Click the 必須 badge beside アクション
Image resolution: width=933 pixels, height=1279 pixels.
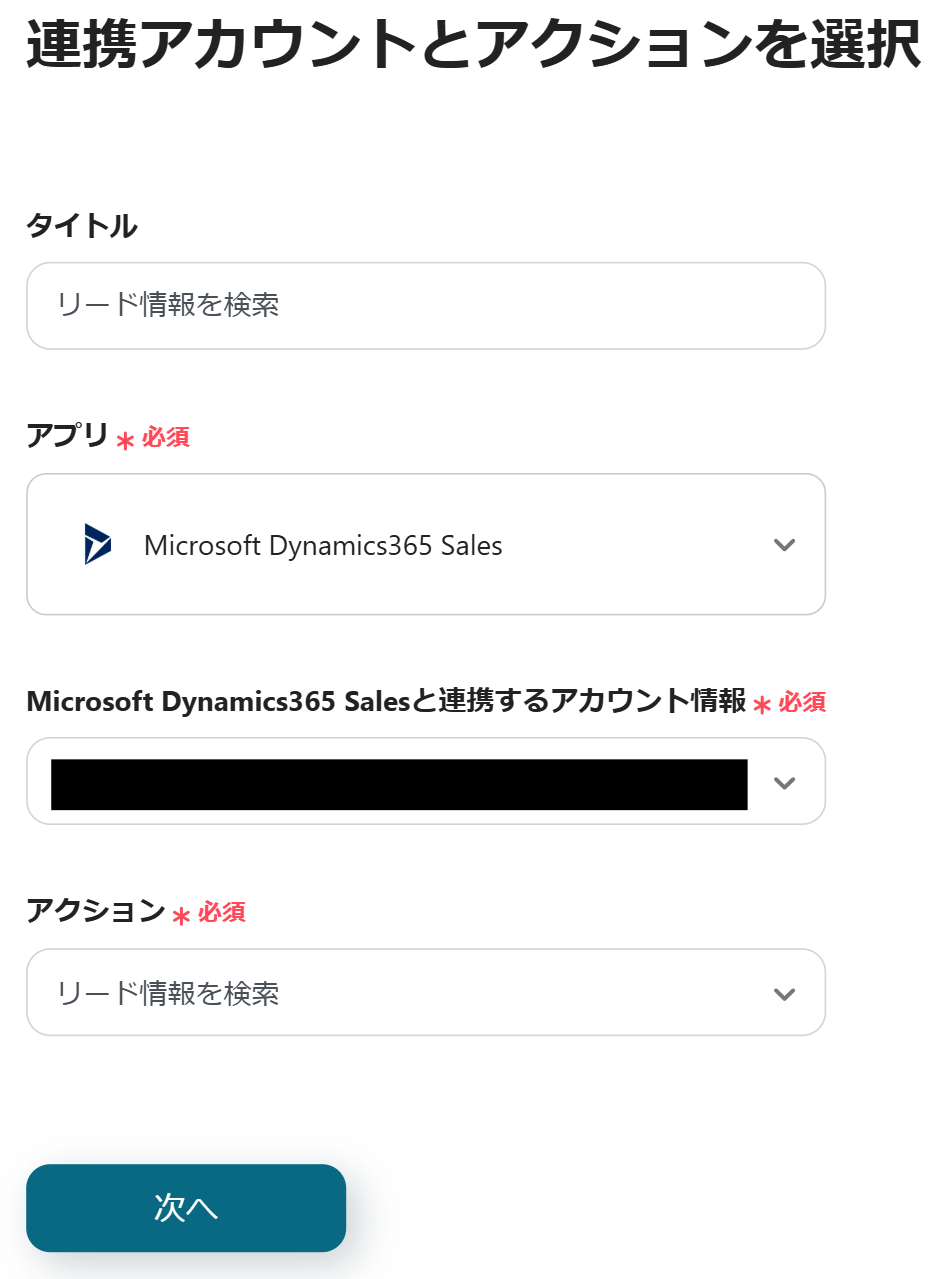(221, 913)
